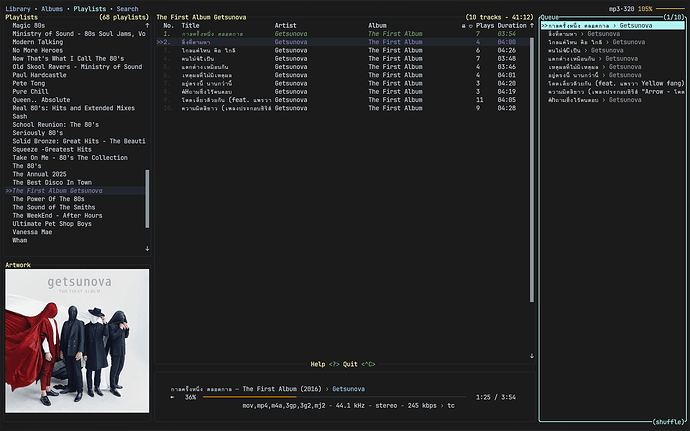
Task: Open the Albums tab
Action: coord(54,8)
